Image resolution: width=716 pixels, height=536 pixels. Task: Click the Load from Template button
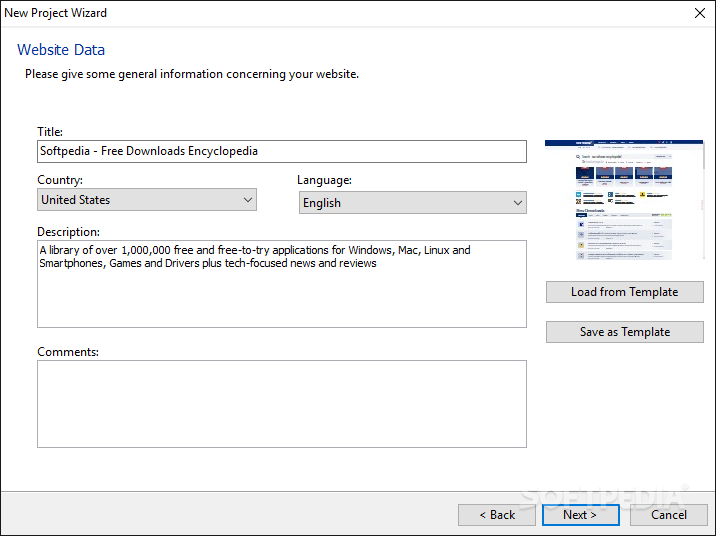click(625, 292)
